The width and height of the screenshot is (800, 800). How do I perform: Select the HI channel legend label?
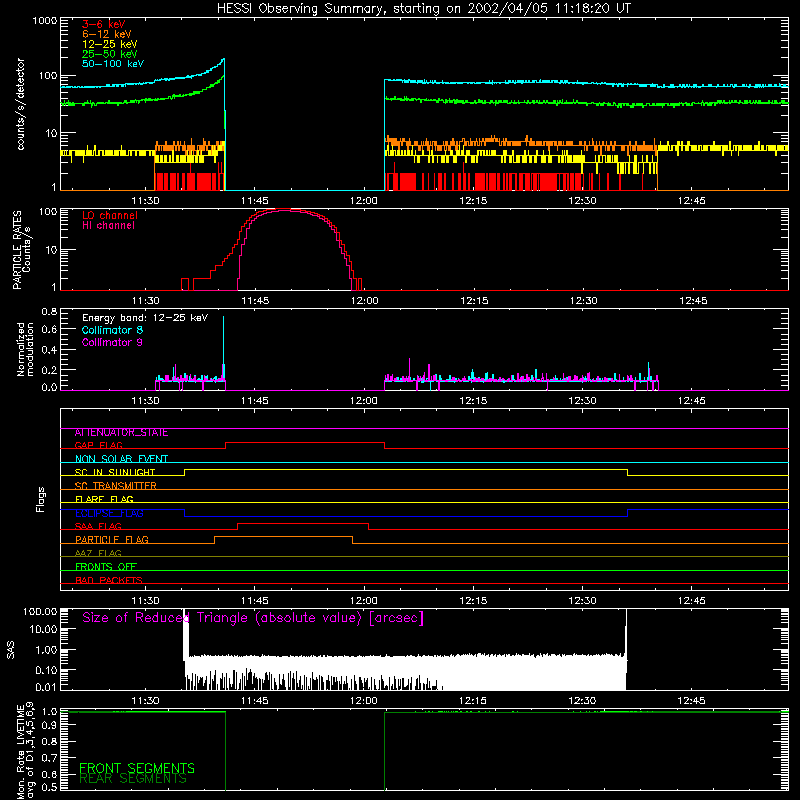108,226
